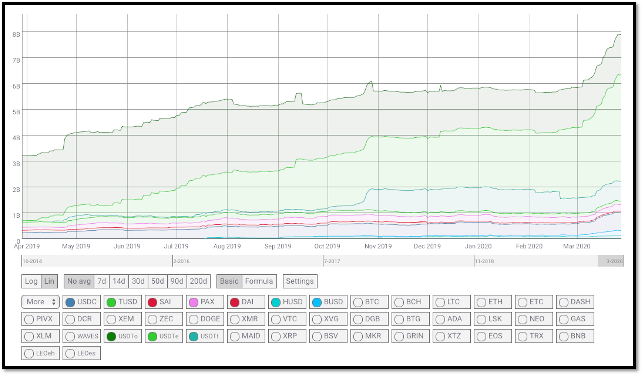Jump timeline to the 10-2014 marker

click(32, 261)
